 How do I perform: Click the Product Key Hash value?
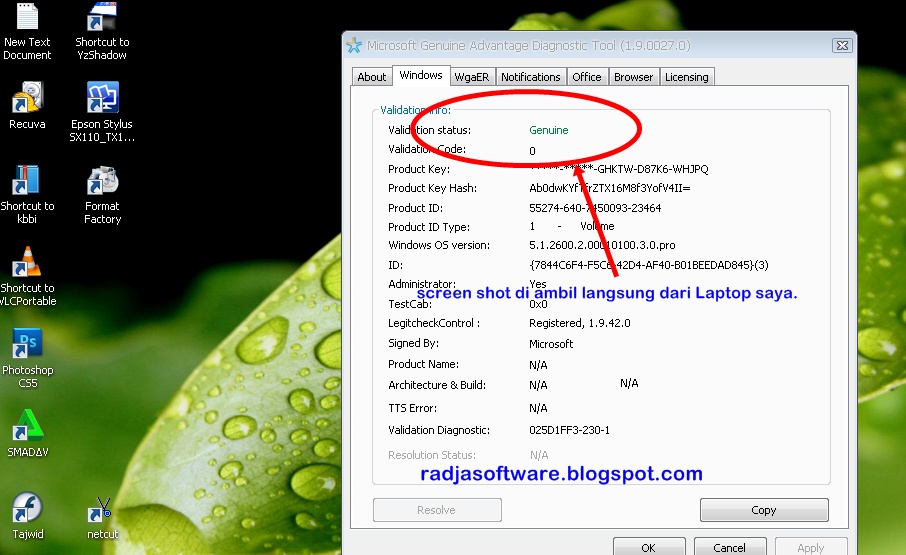(x=610, y=188)
